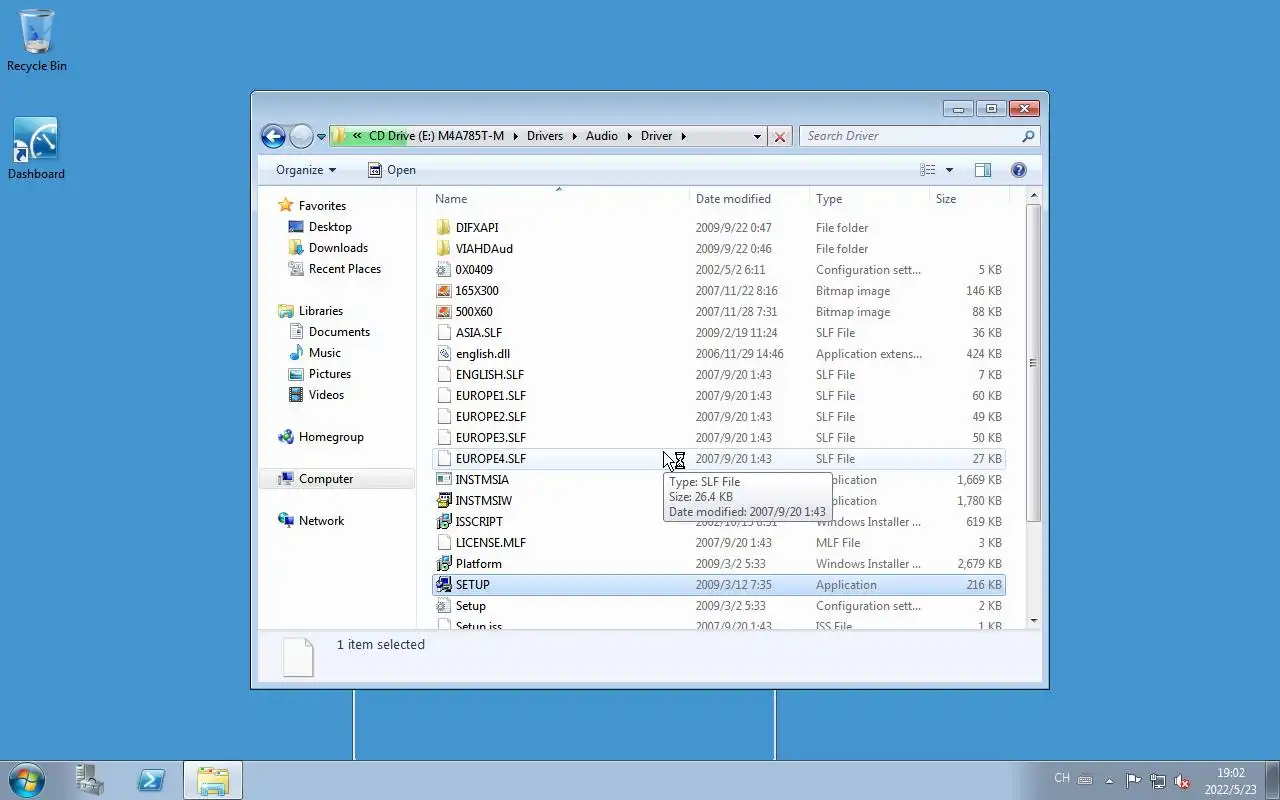
Task: Select the Setup configuration settings icon
Action: 444,606
